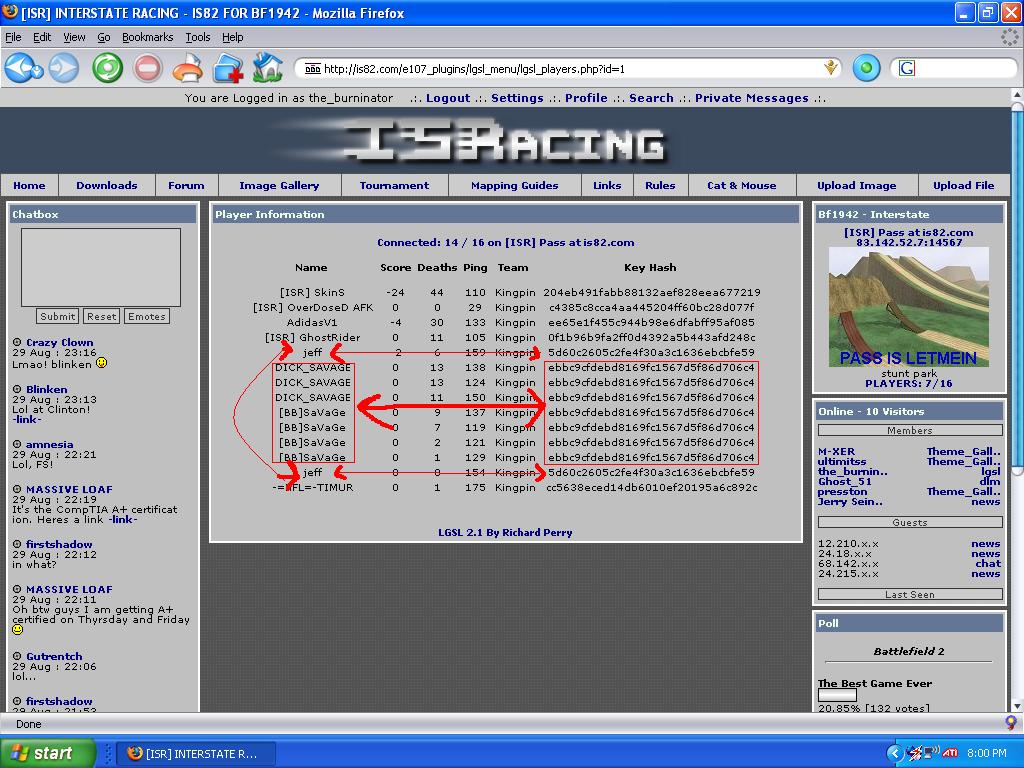
Task: Go to the Home nav tab
Action: 29,185
